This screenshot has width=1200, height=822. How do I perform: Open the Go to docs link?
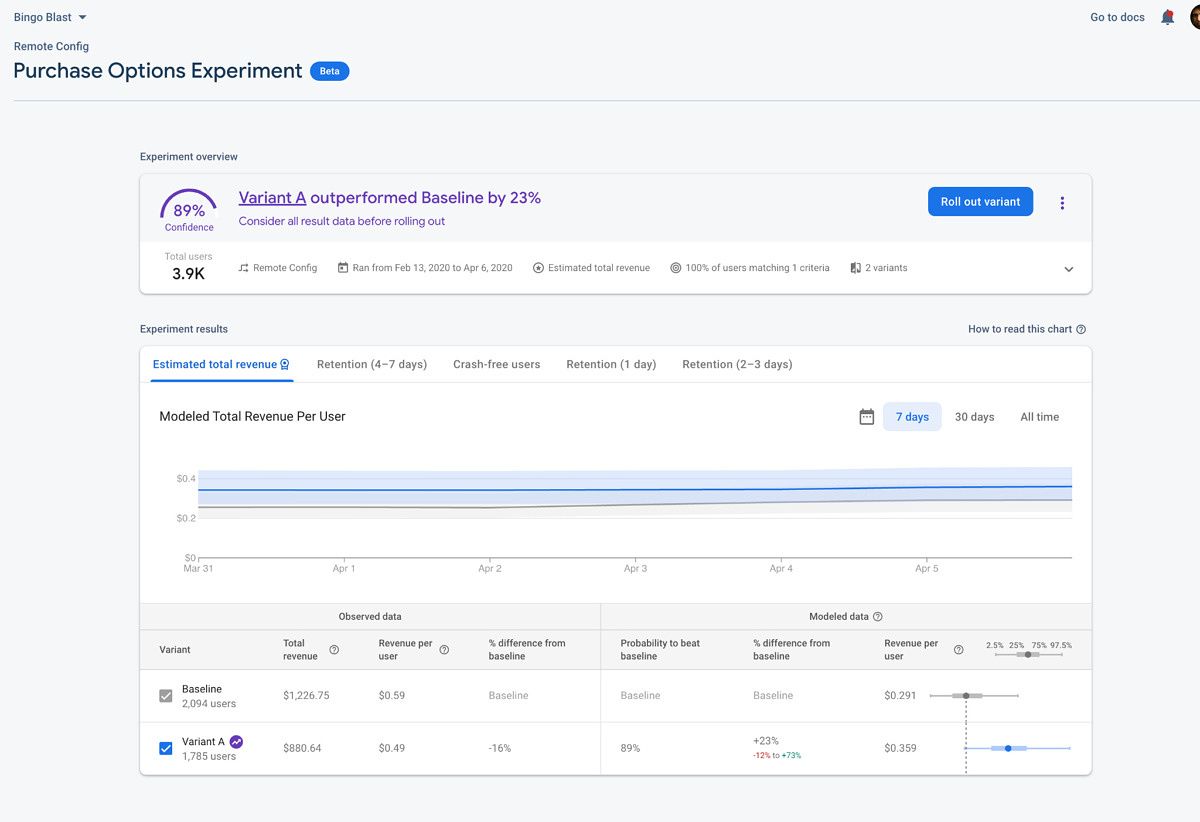click(1116, 17)
